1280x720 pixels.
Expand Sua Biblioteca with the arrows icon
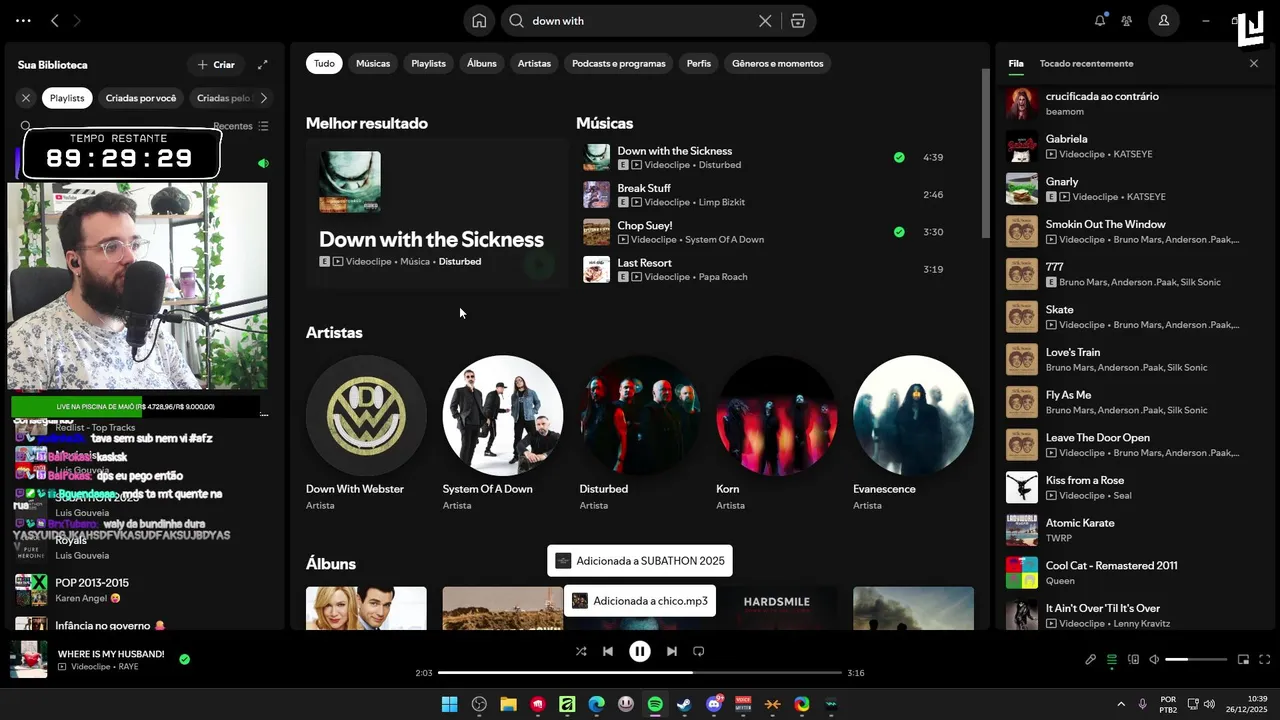[262, 65]
